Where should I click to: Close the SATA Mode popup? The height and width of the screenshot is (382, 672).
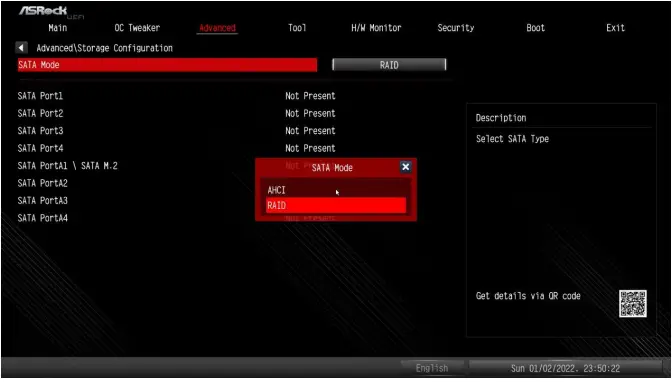pos(405,167)
